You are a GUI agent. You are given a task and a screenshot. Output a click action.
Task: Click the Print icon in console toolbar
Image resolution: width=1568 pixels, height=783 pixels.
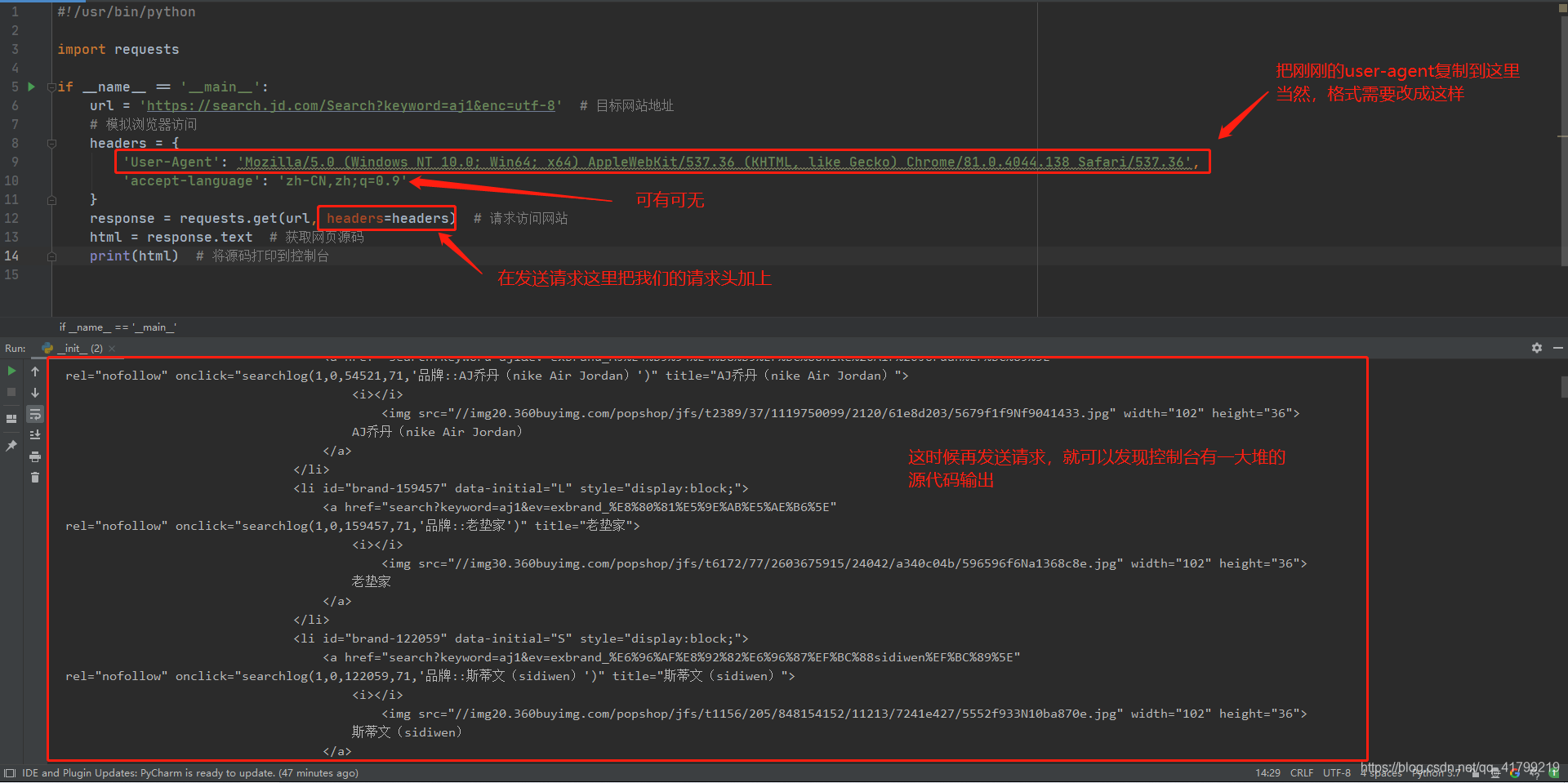point(35,456)
